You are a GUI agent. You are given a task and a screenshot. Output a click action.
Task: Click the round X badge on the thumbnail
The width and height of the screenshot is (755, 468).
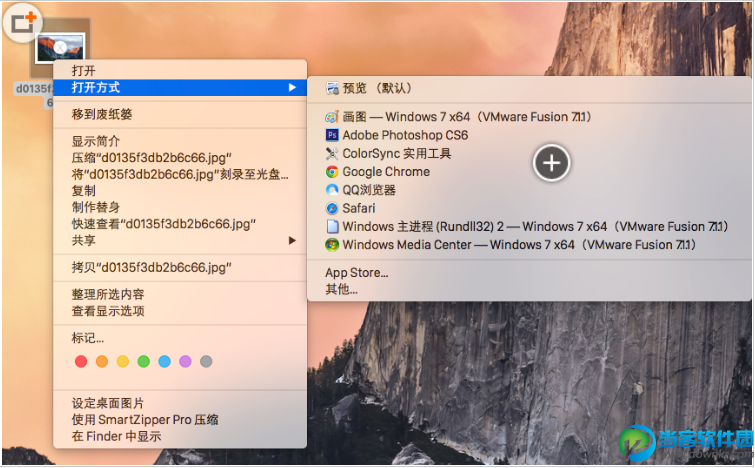60,47
